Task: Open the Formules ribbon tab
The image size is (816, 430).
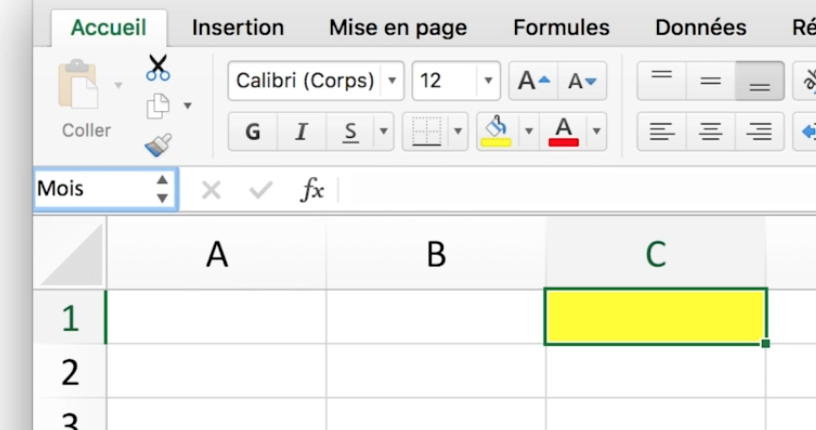Action: pos(561,27)
